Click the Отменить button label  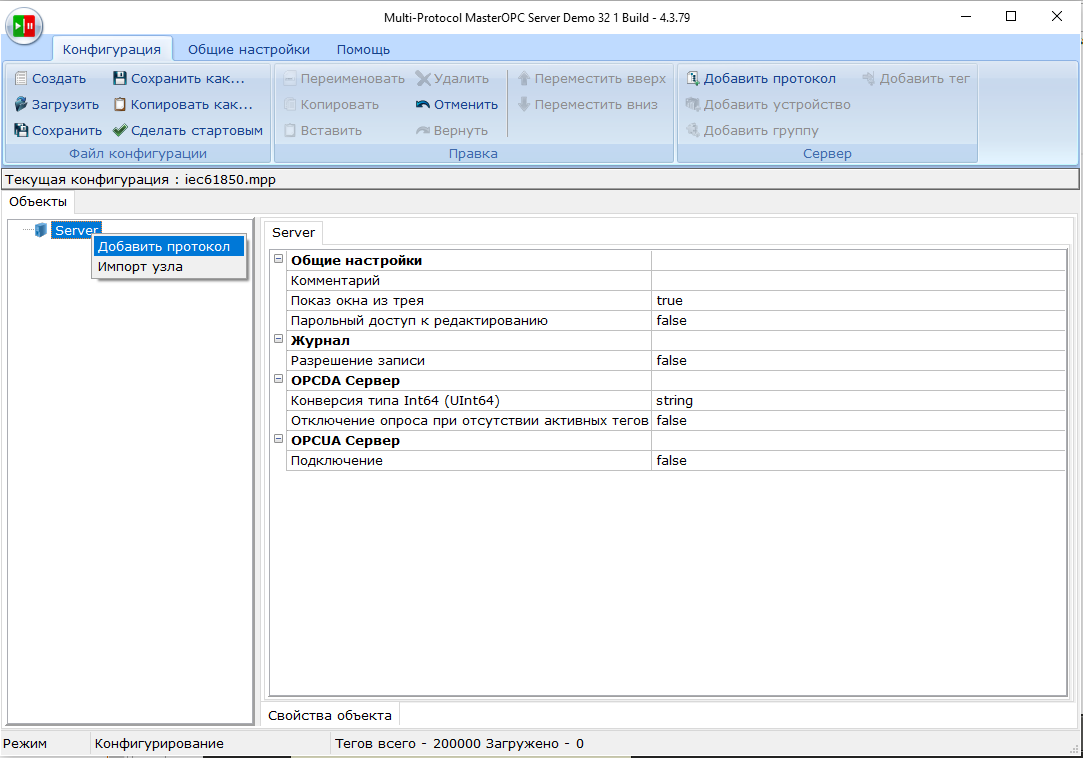coord(466,104)
